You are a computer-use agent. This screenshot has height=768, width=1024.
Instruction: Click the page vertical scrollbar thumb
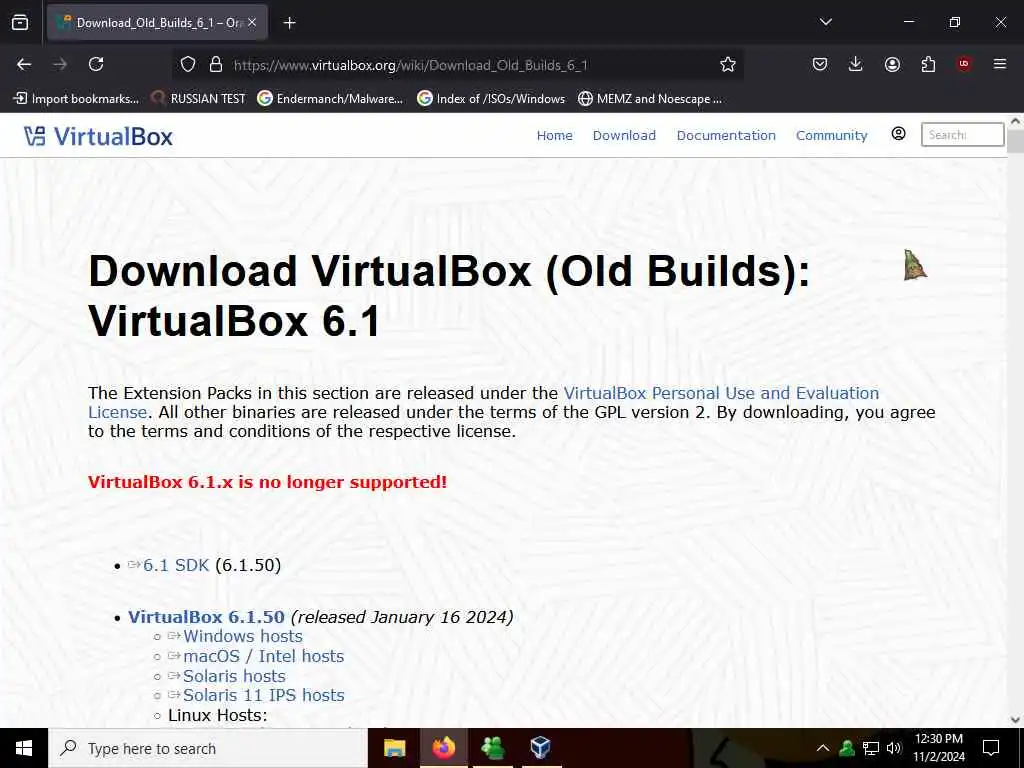[1015, 141]
